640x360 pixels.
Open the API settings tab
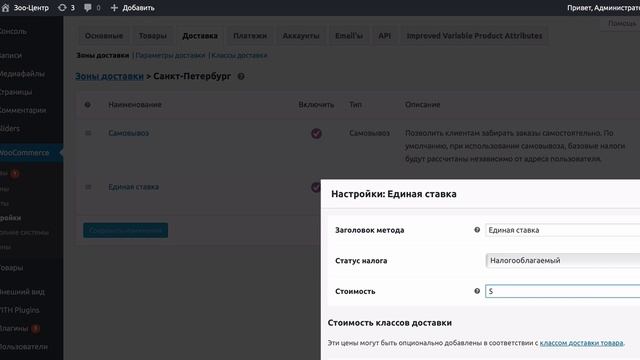pos(384,36)
